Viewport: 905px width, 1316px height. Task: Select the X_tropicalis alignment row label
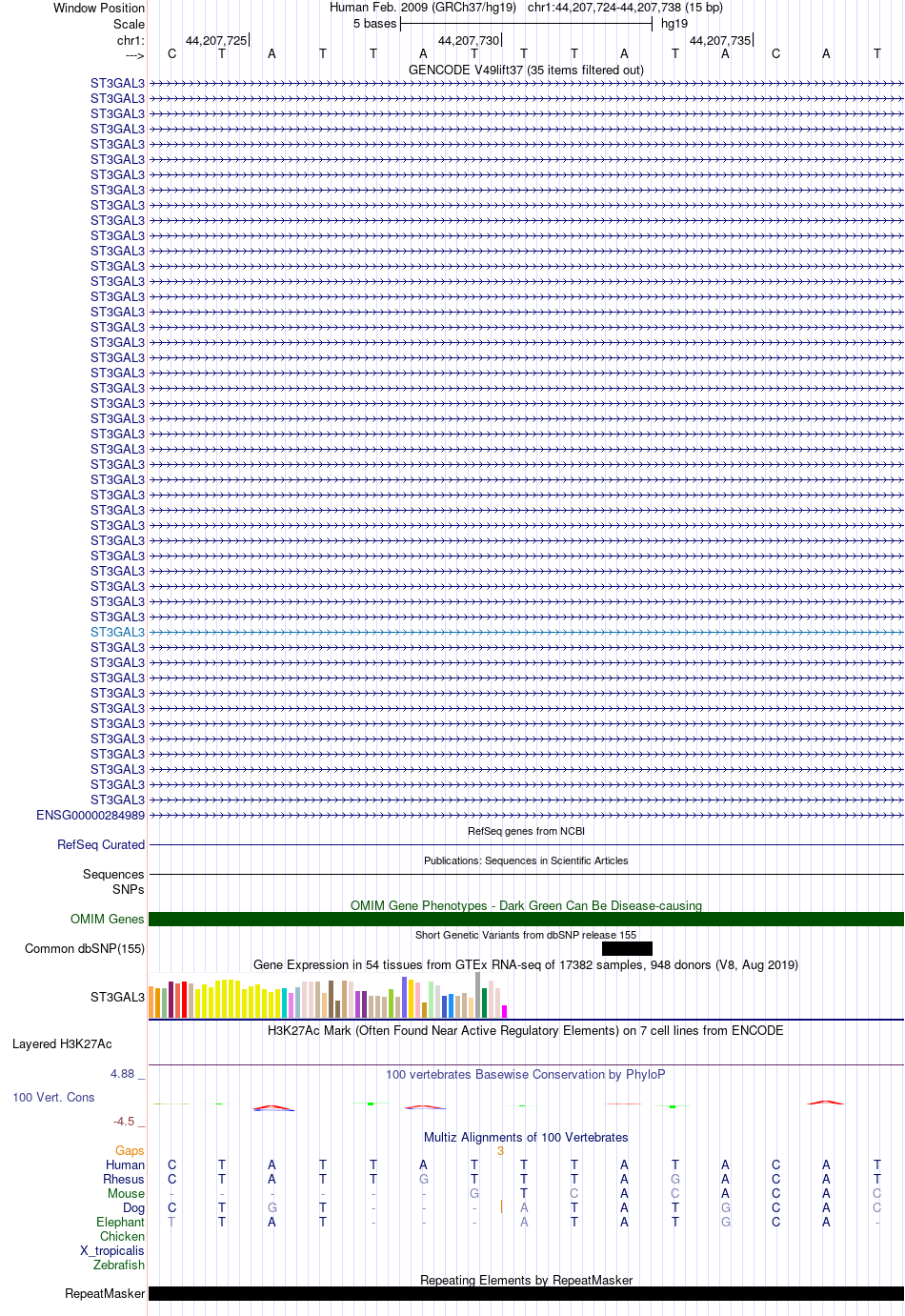[x=112, y=1250]
